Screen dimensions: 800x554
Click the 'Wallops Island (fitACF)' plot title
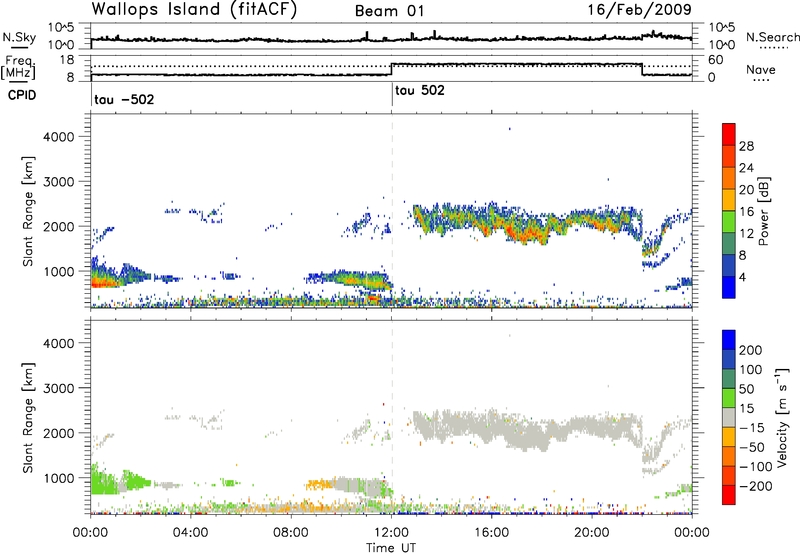point(194,9)
